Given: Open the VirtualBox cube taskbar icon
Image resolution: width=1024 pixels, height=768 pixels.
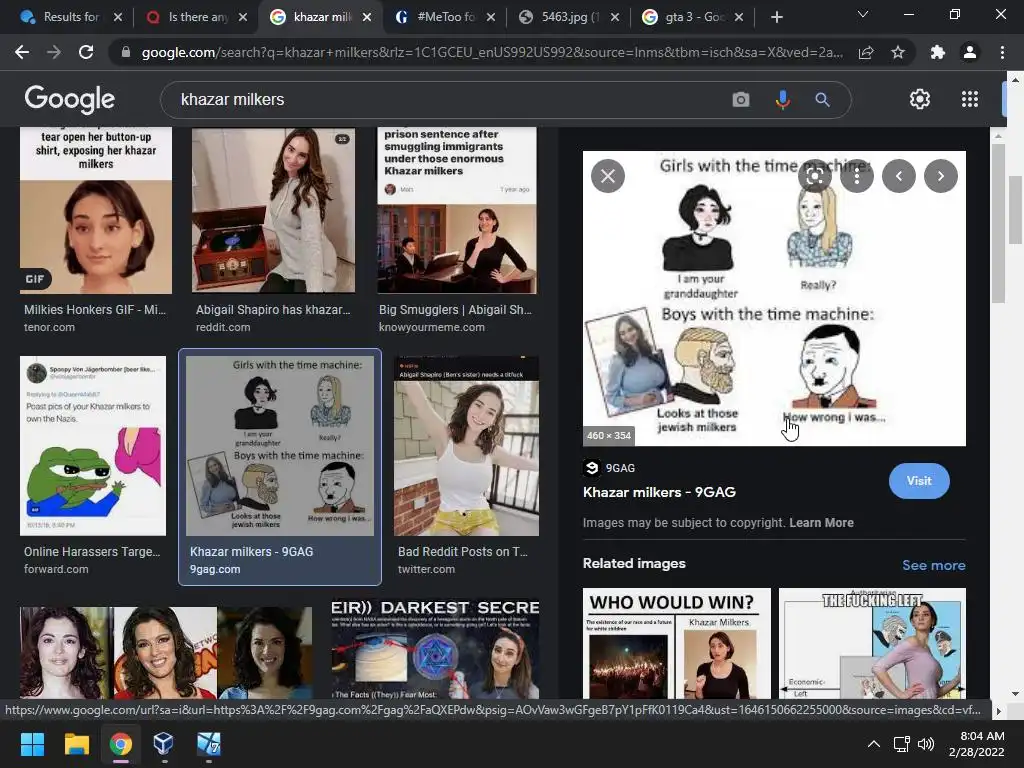Looking at the screenshot, I should (x=164, y=744).
